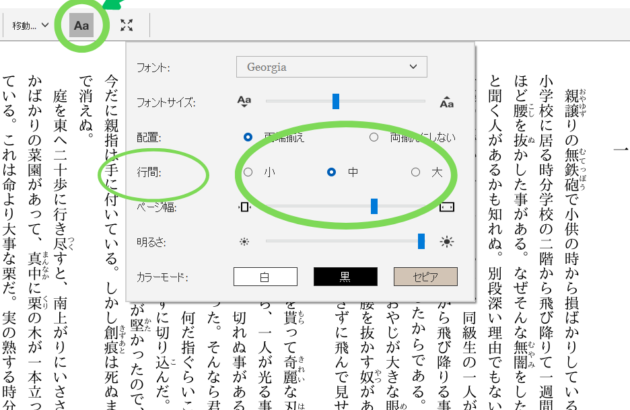Choose the 白 color mode
The width and height of the screenshot is (630, 410).
pos(265,277)
